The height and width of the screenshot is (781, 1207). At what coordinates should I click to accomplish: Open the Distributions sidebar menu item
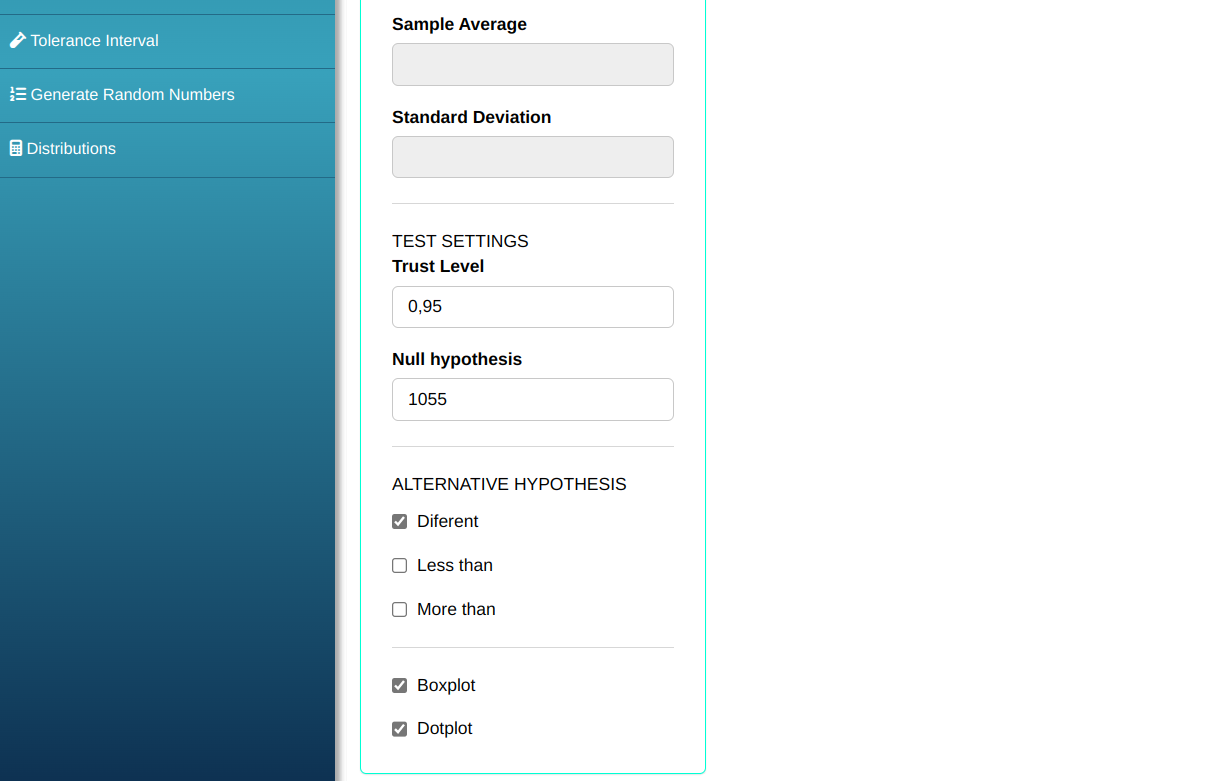(x=71, y=149)
